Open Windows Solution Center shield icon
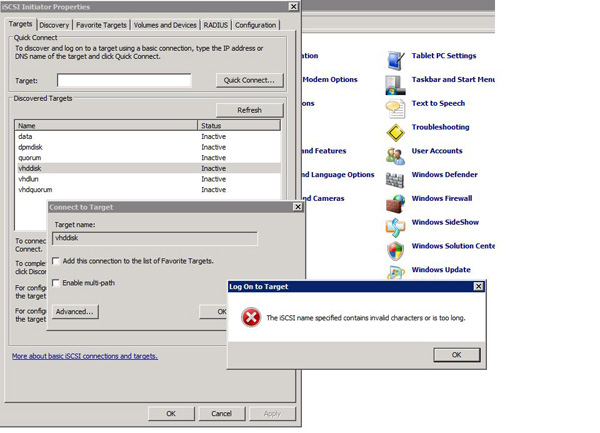Viewport: 600px width, 433px height. tap(395, 251)
